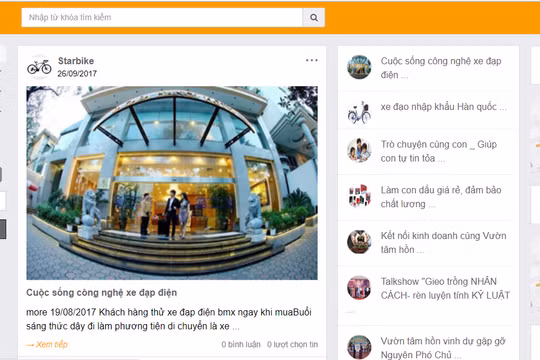Click the Xem tiếp read-more link
Viewport: 540px width, 360px height.
(x=47, y=344)
